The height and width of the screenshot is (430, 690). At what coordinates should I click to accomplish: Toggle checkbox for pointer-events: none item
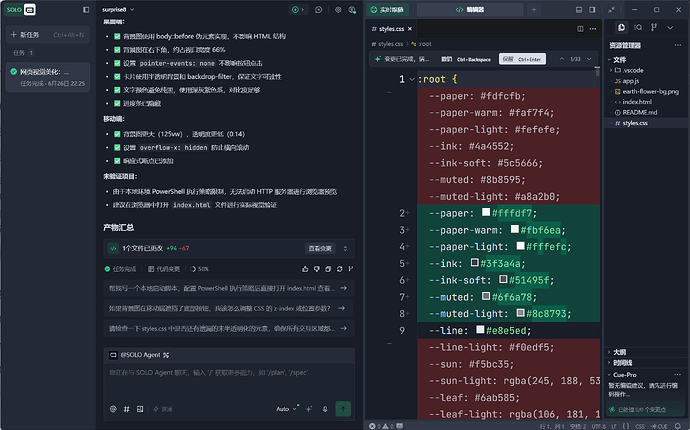click(x=117, y=63)
